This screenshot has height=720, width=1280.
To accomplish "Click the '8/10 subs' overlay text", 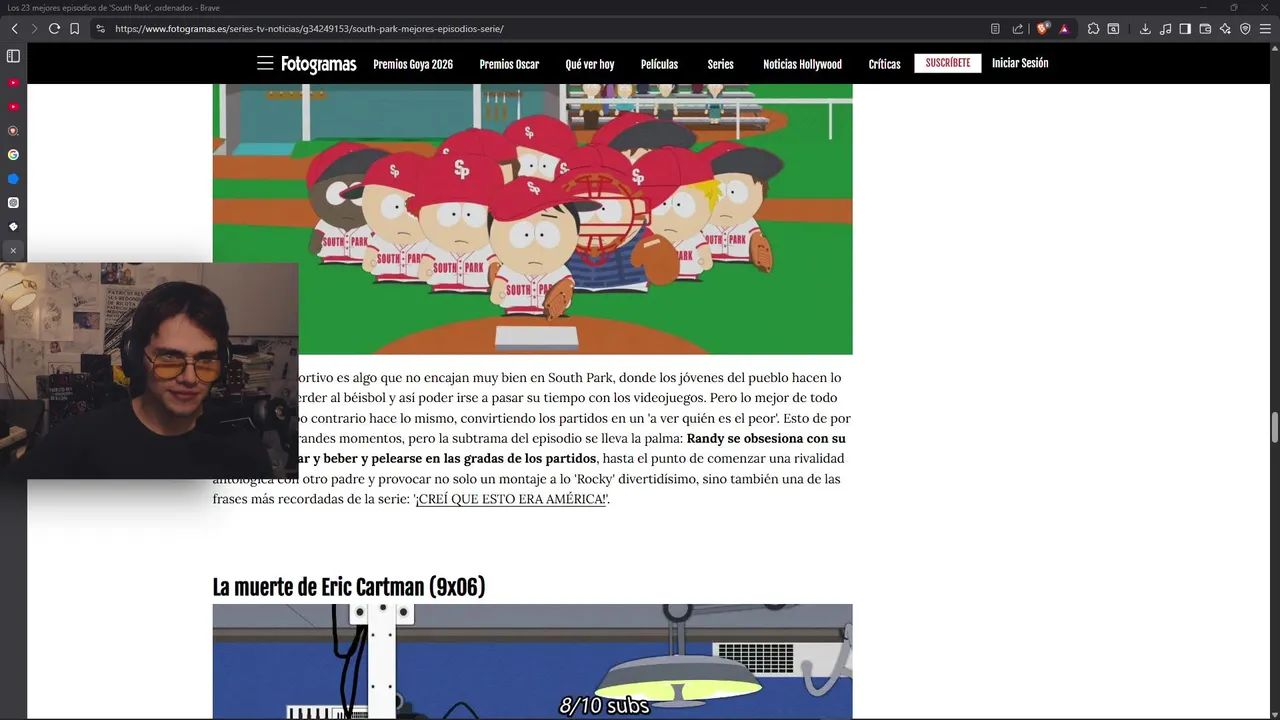I will (x=604, y=706).
